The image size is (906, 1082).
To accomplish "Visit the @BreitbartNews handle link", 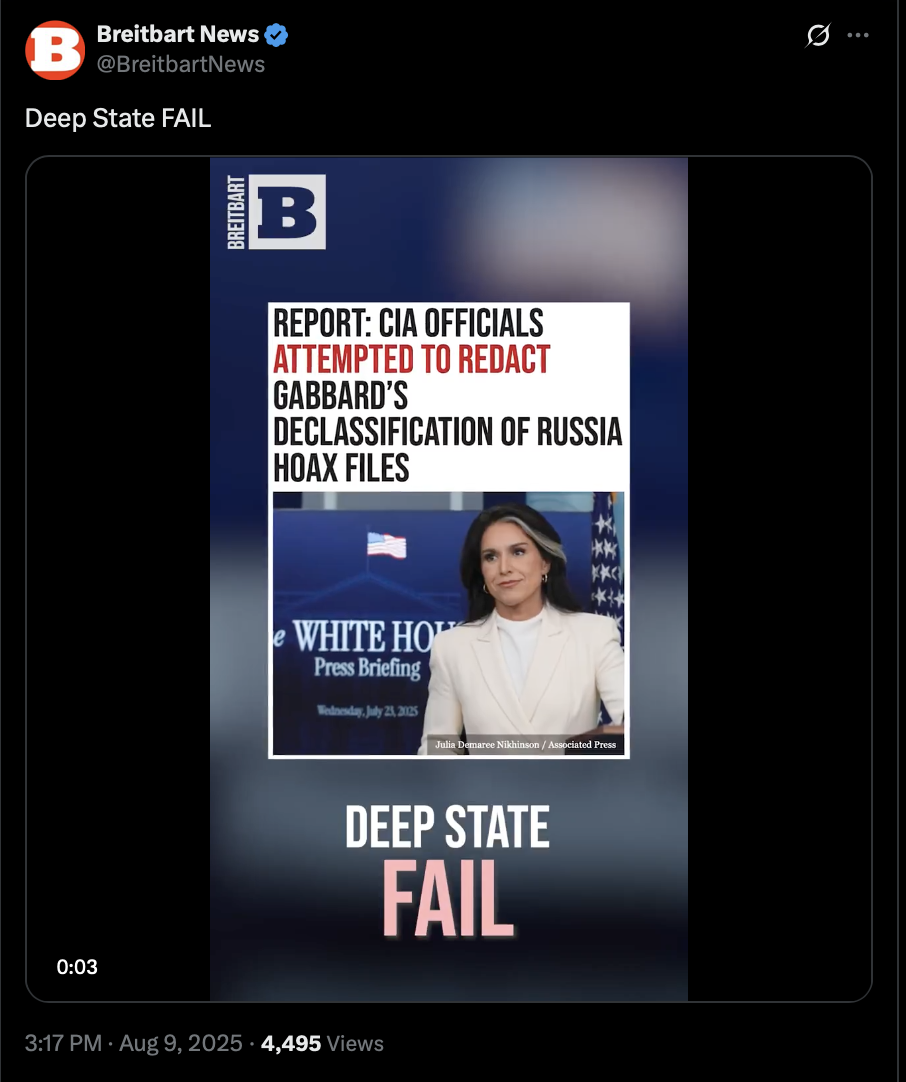I will tap(181, 64).
